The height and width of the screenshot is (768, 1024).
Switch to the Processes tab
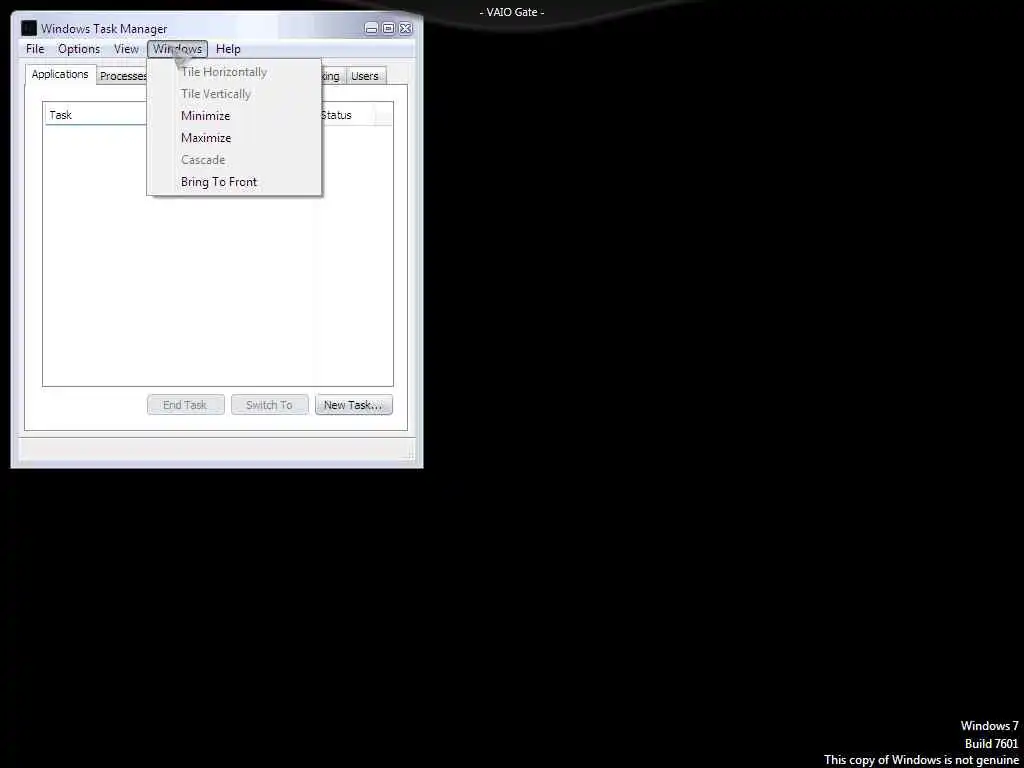click(x=123, y=76)
